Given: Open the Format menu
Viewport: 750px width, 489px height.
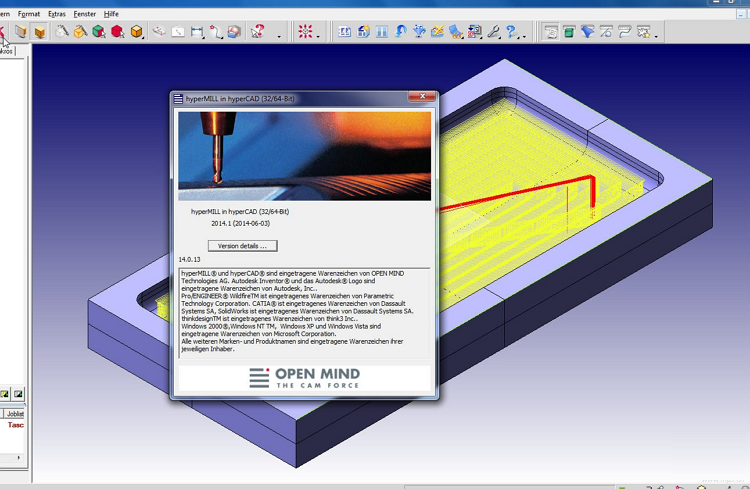Looking at the screenshot, I should 29,14.
